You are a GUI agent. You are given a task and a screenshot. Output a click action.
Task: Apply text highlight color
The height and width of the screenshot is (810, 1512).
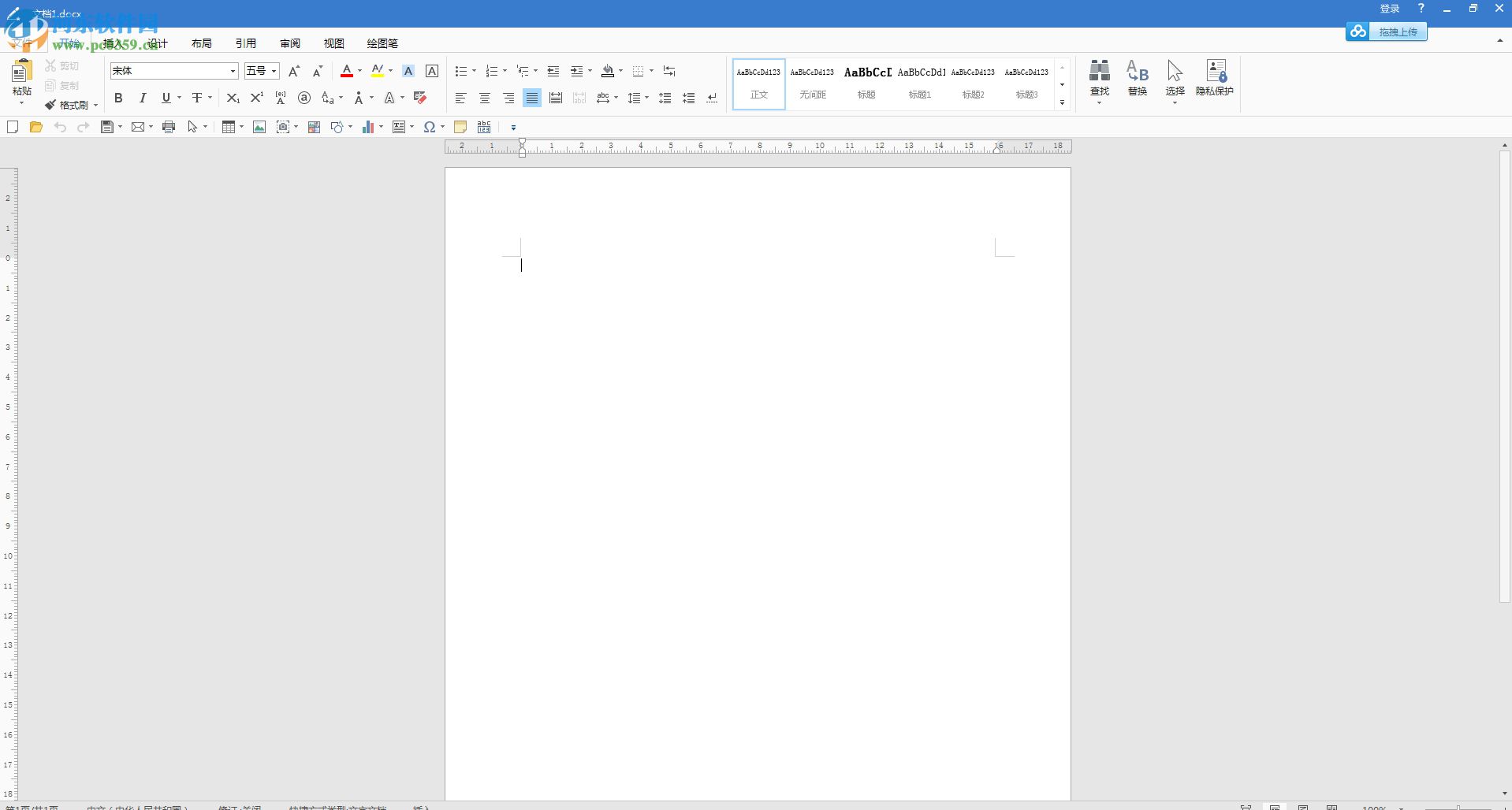(x=377, y=71)
